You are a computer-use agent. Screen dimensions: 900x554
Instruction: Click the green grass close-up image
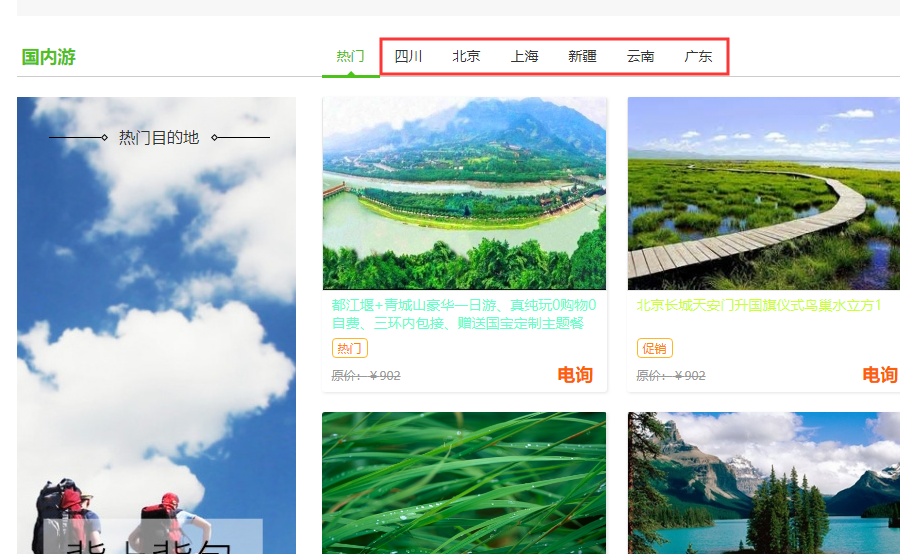(x=464, y=482)
